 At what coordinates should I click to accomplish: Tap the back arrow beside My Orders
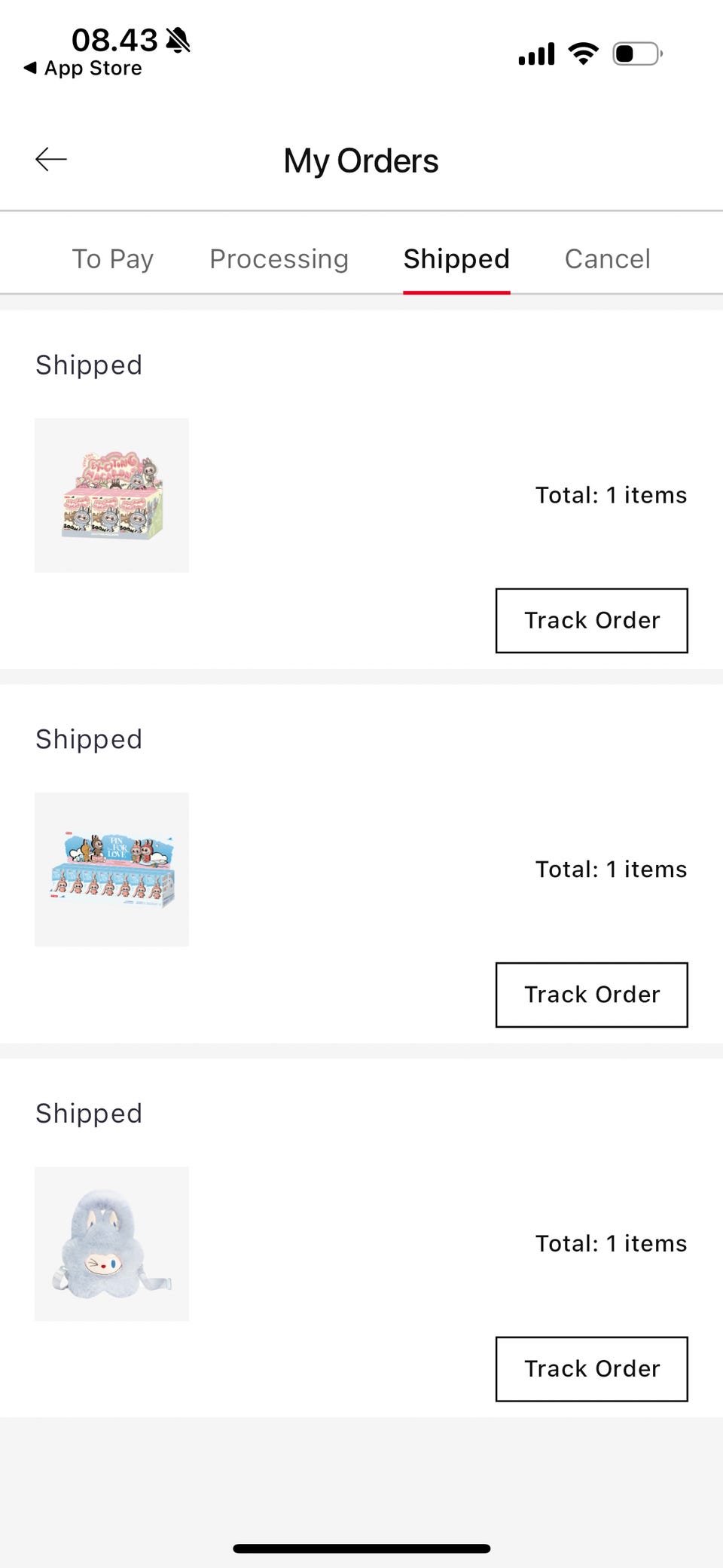51,160
